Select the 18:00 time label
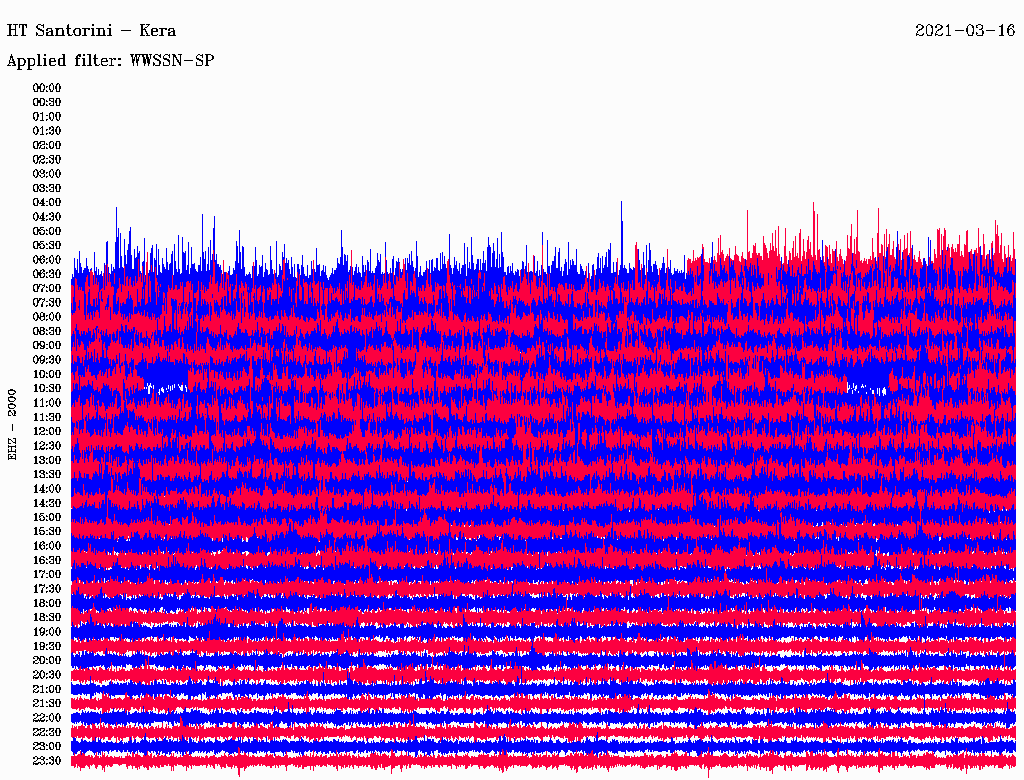Screen dimensions: 1024x780 (x=47, y=604)
